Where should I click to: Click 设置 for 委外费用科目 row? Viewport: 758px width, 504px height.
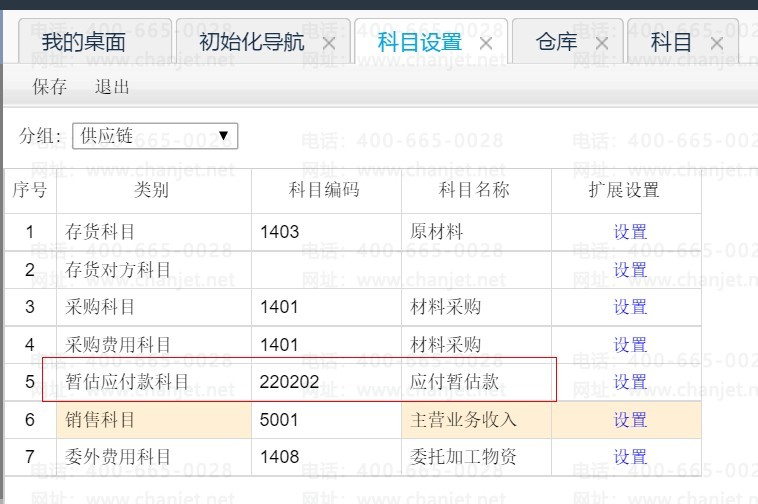pos(630,457)
